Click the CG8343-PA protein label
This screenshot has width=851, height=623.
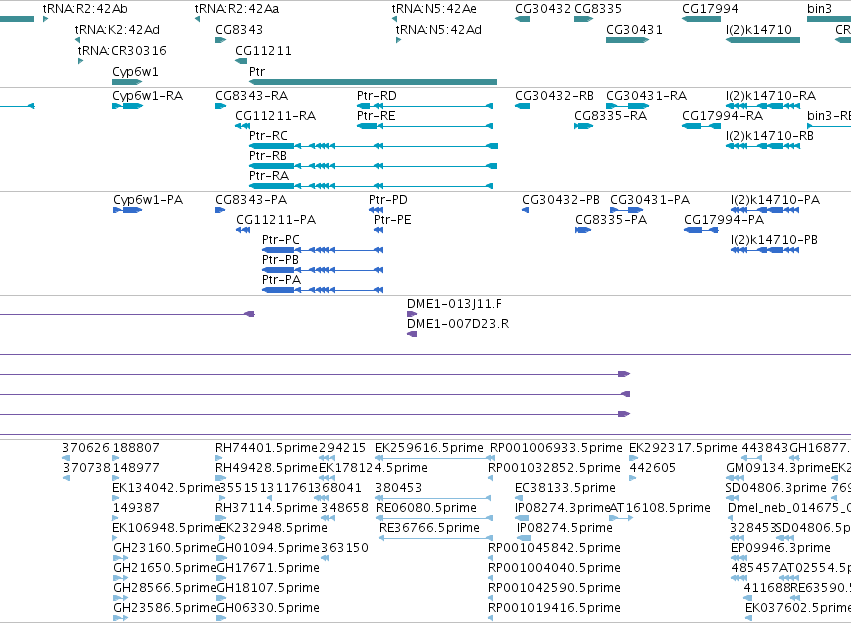(x=251, y=200)
